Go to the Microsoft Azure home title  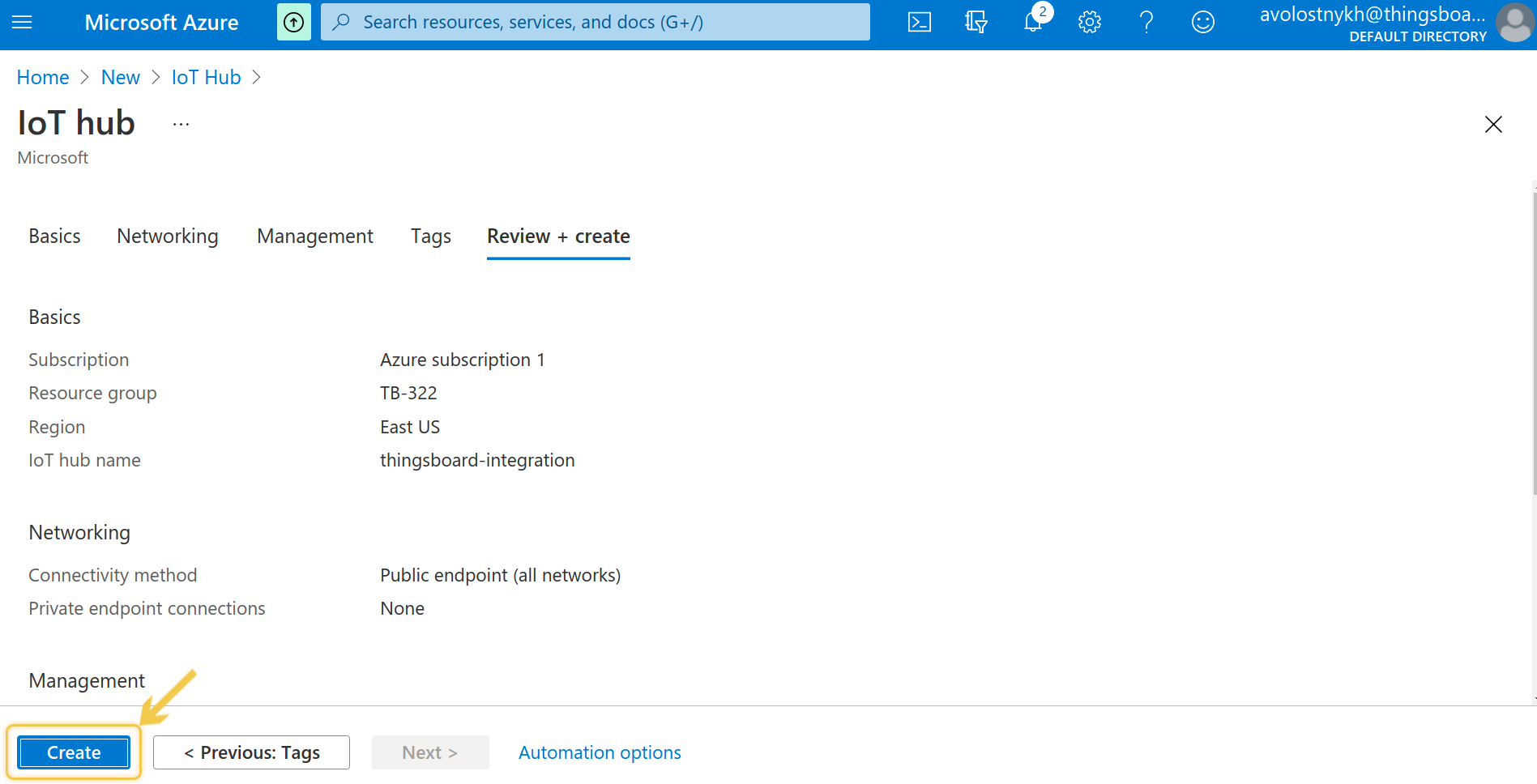[x=161, y=22]
